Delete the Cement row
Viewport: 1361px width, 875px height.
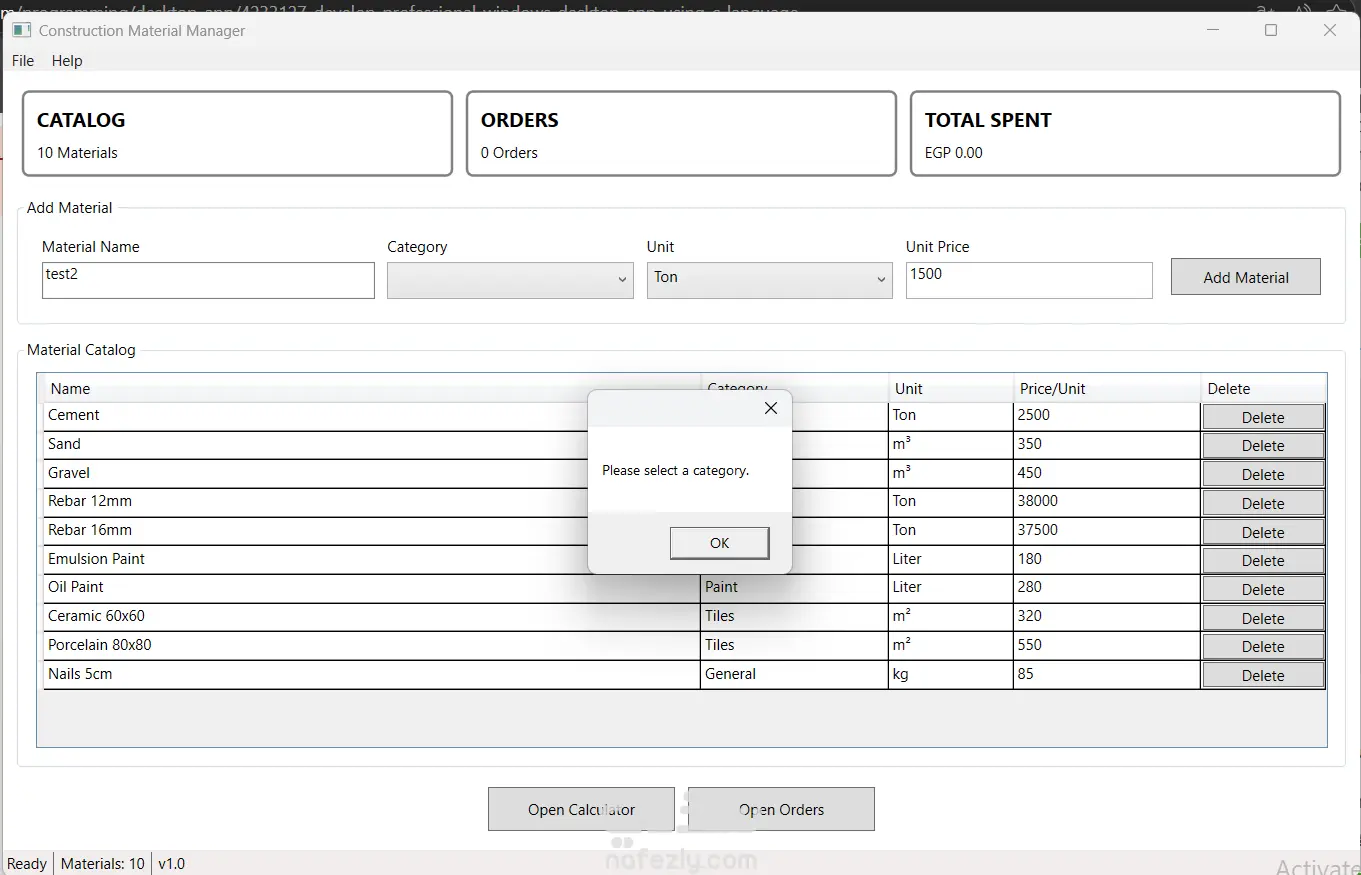[x=1263, y=417]
